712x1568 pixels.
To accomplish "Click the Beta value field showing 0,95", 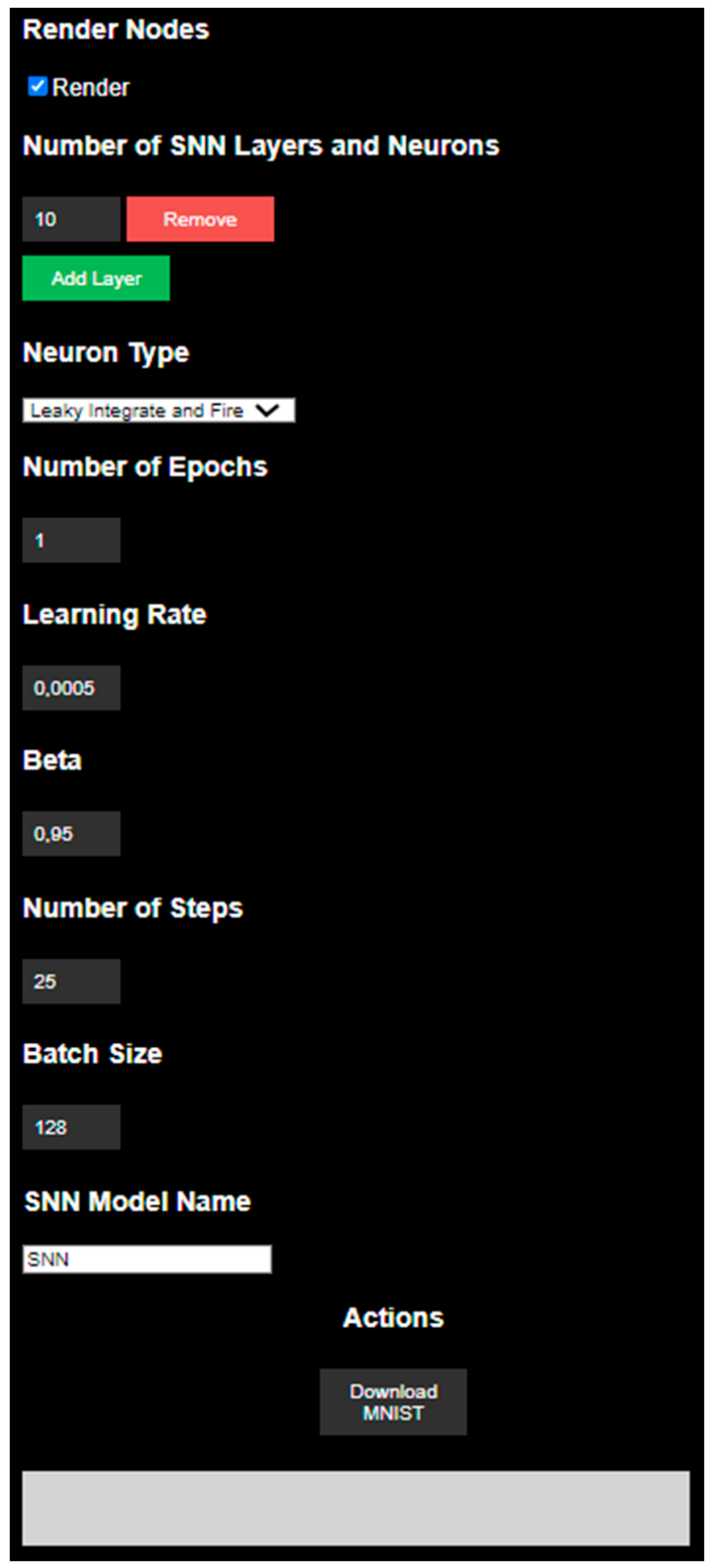I will pos(71,833).
